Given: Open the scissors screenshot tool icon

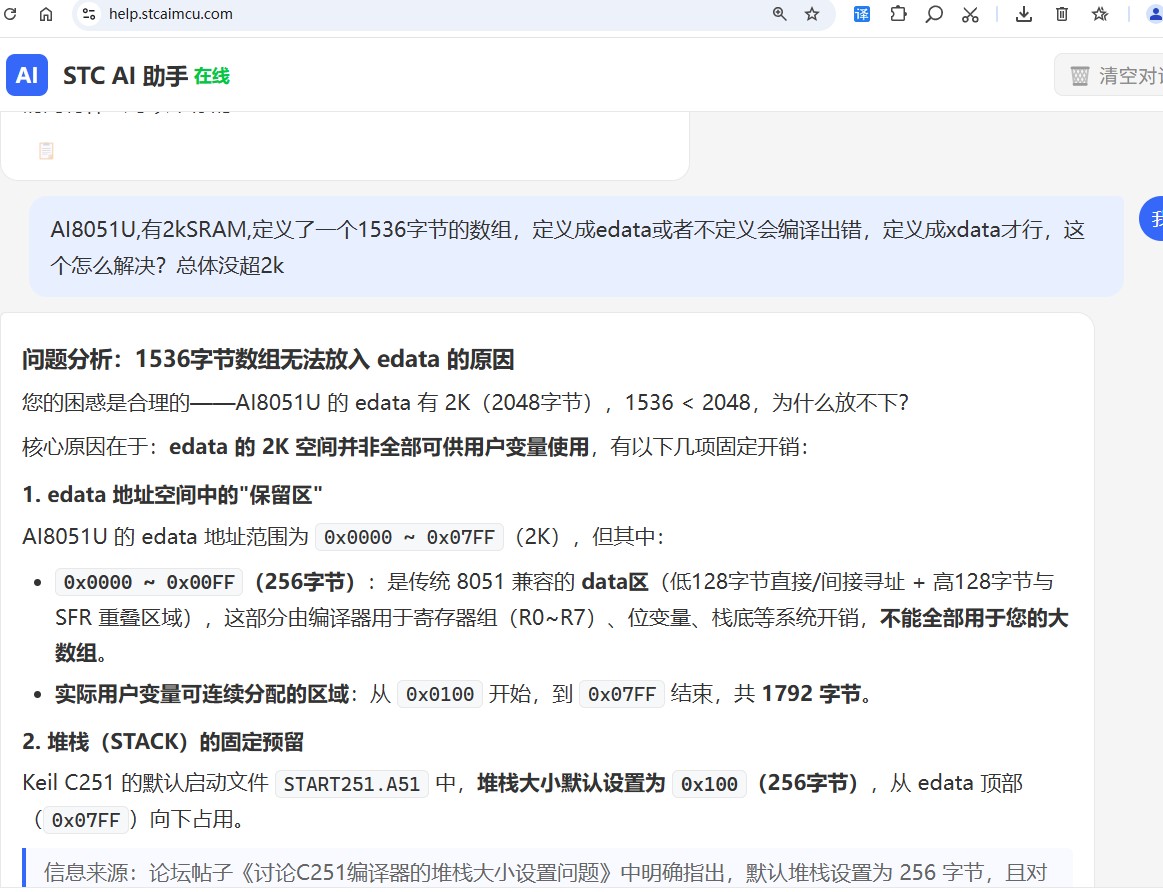Looking at the screenshot, I should pos(970,13).
